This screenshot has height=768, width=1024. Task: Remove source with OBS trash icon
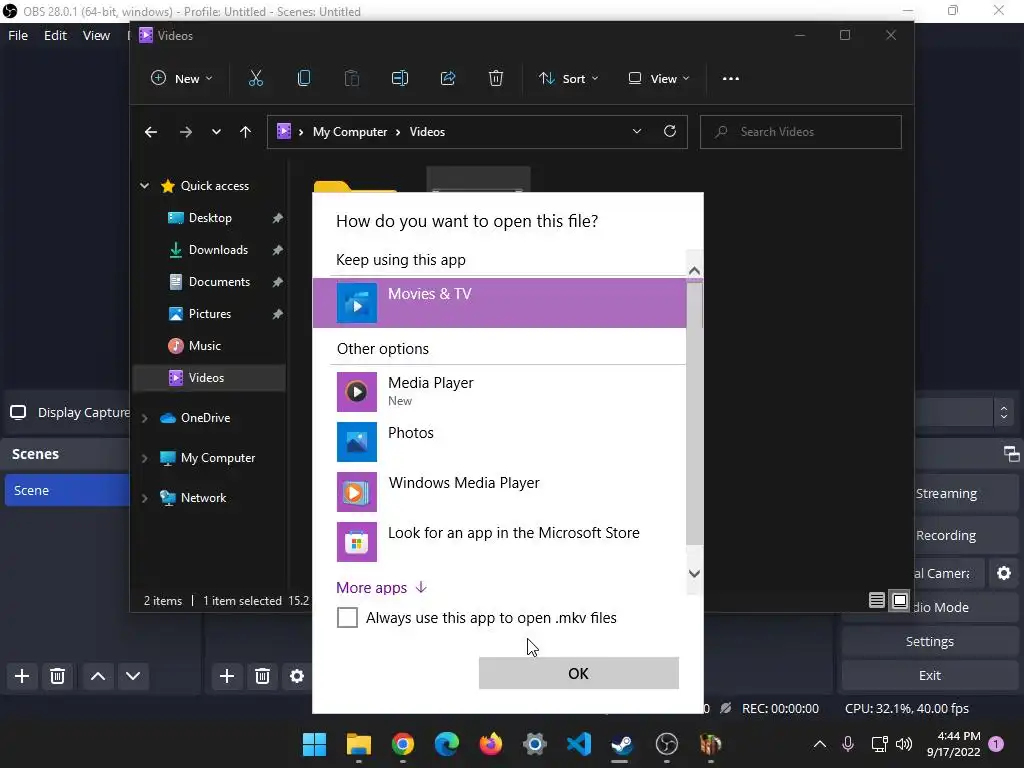tap(263, 676)
